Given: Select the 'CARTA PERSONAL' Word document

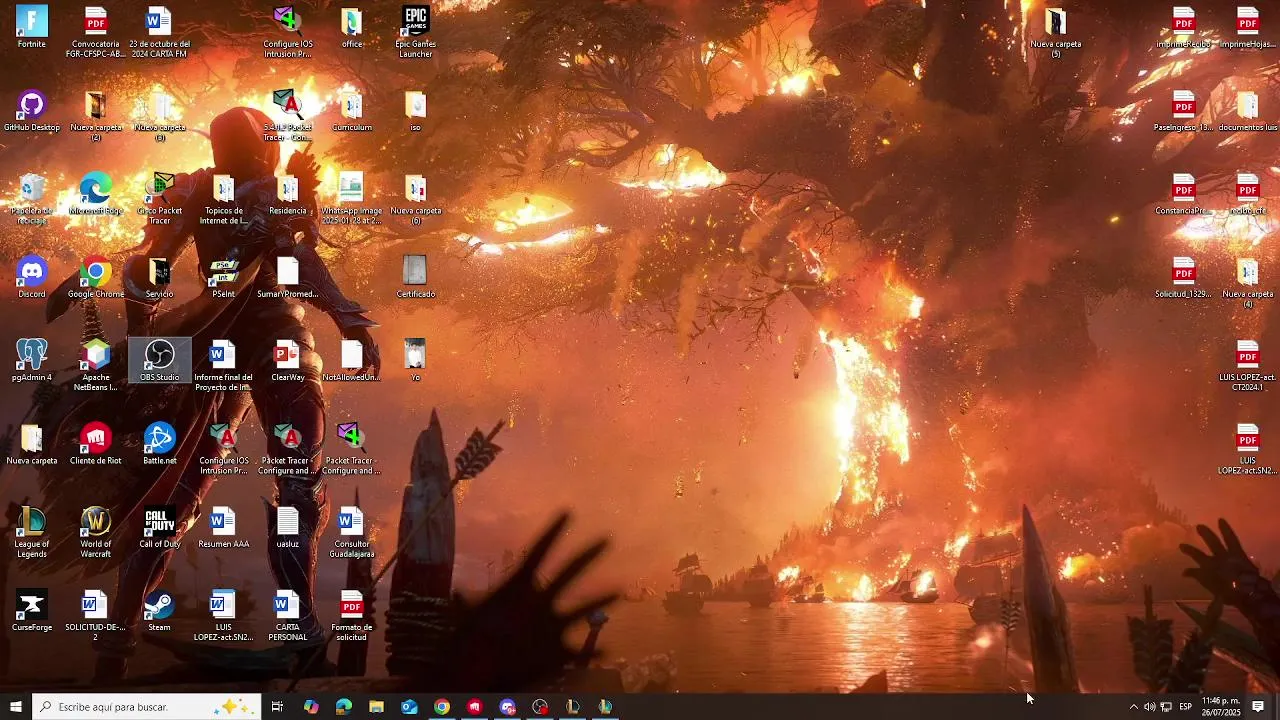Looking at the screenshot, I should point(288,615).
